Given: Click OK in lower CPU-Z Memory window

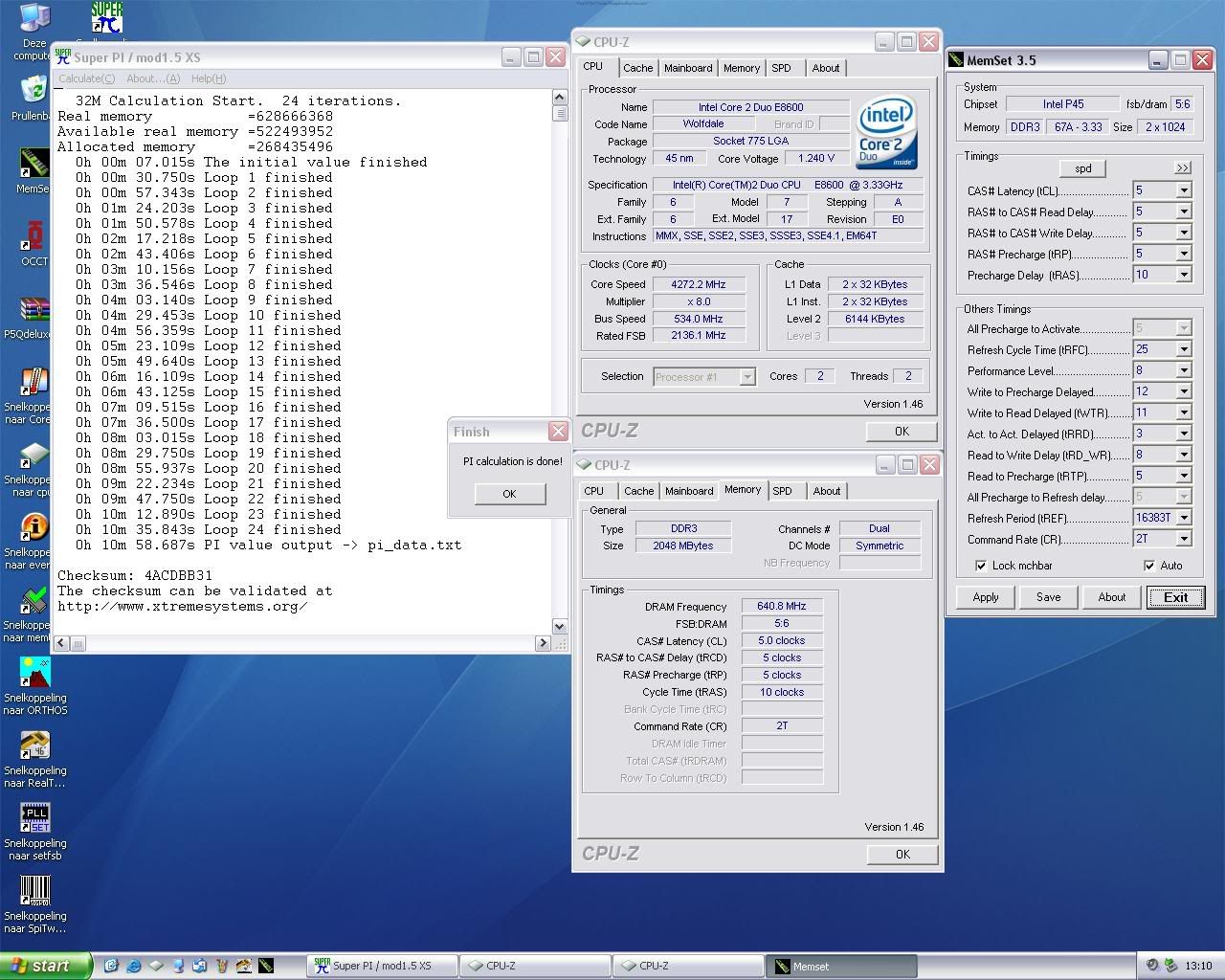Looking at the screenshot, I should (x=902, y=855).
